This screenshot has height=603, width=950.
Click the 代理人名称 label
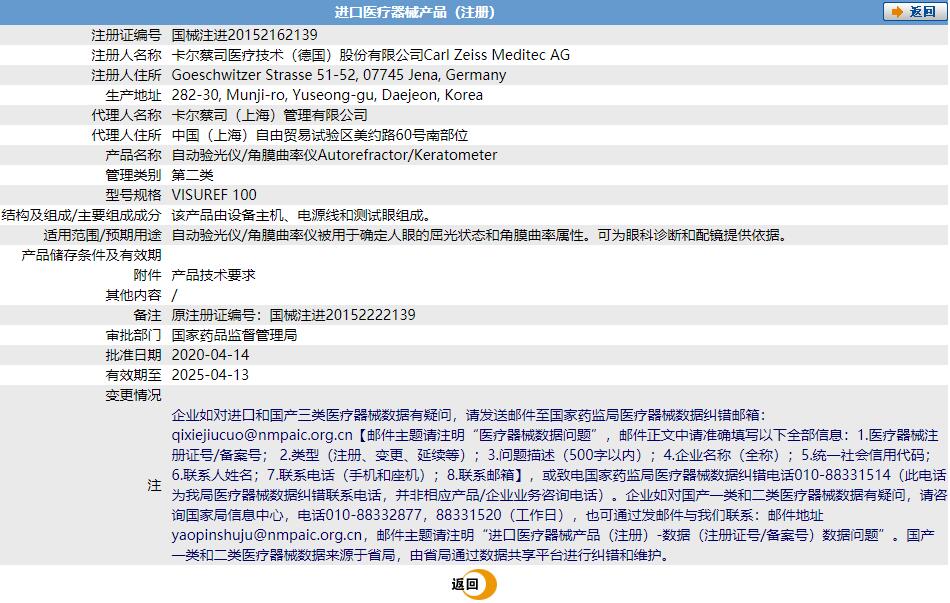tap(126, 115)
